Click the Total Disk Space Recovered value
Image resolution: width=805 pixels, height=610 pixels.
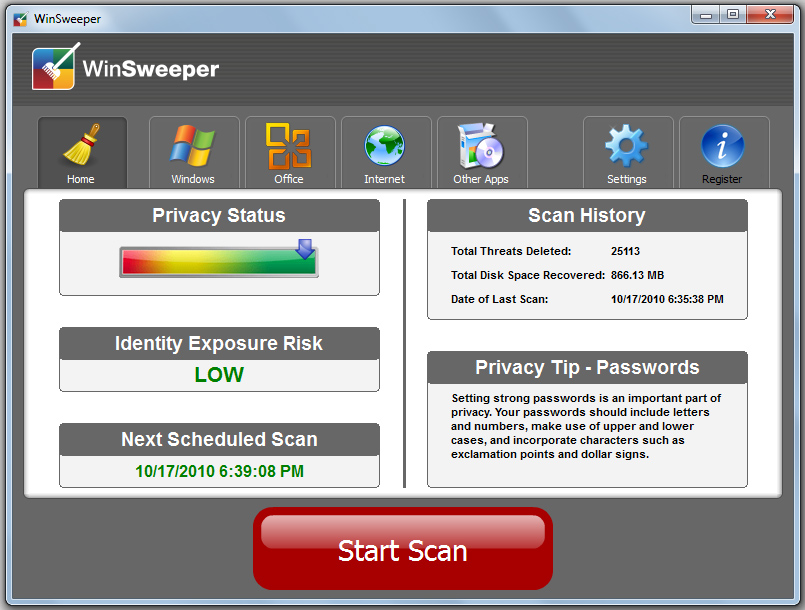pyautogui.click(x=637, y=275)
